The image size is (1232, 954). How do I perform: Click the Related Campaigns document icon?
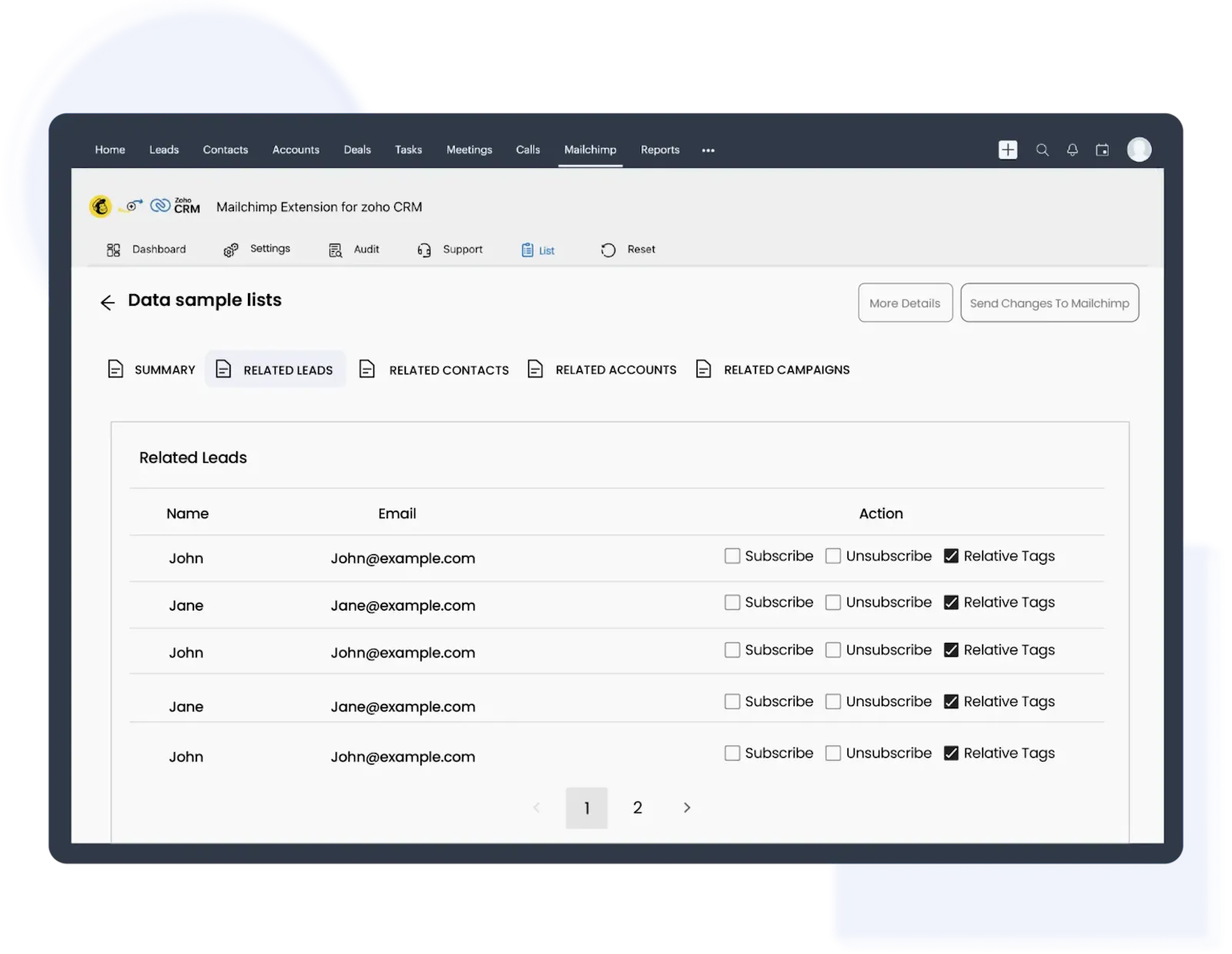pyautogui.click(x=703, y=369)
